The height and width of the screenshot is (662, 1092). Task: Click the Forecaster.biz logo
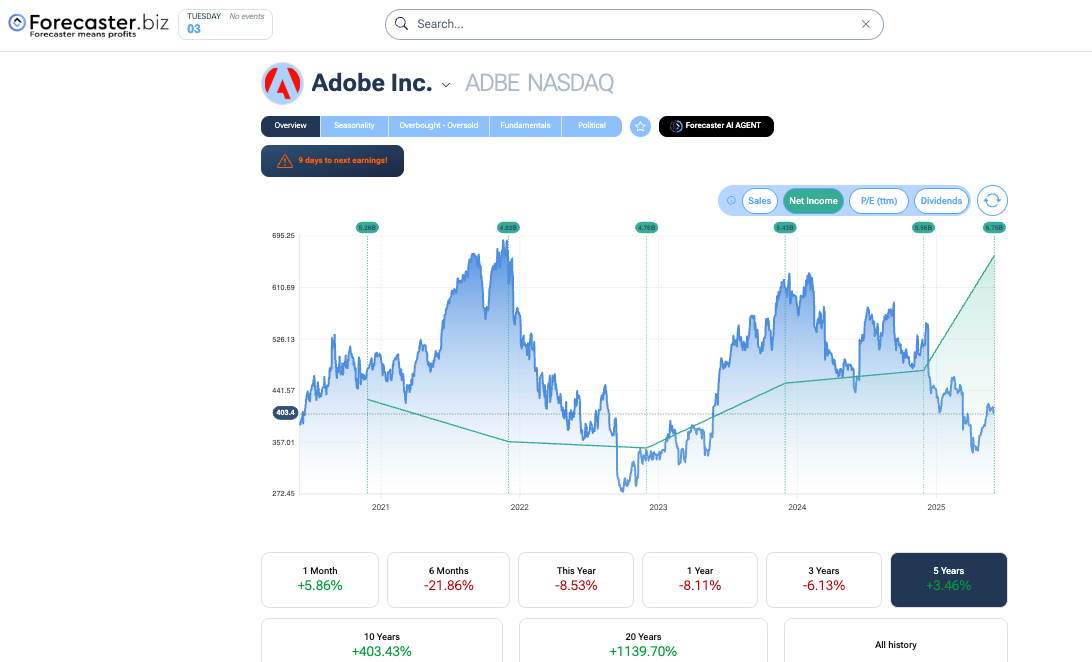[x=87, y=24]
